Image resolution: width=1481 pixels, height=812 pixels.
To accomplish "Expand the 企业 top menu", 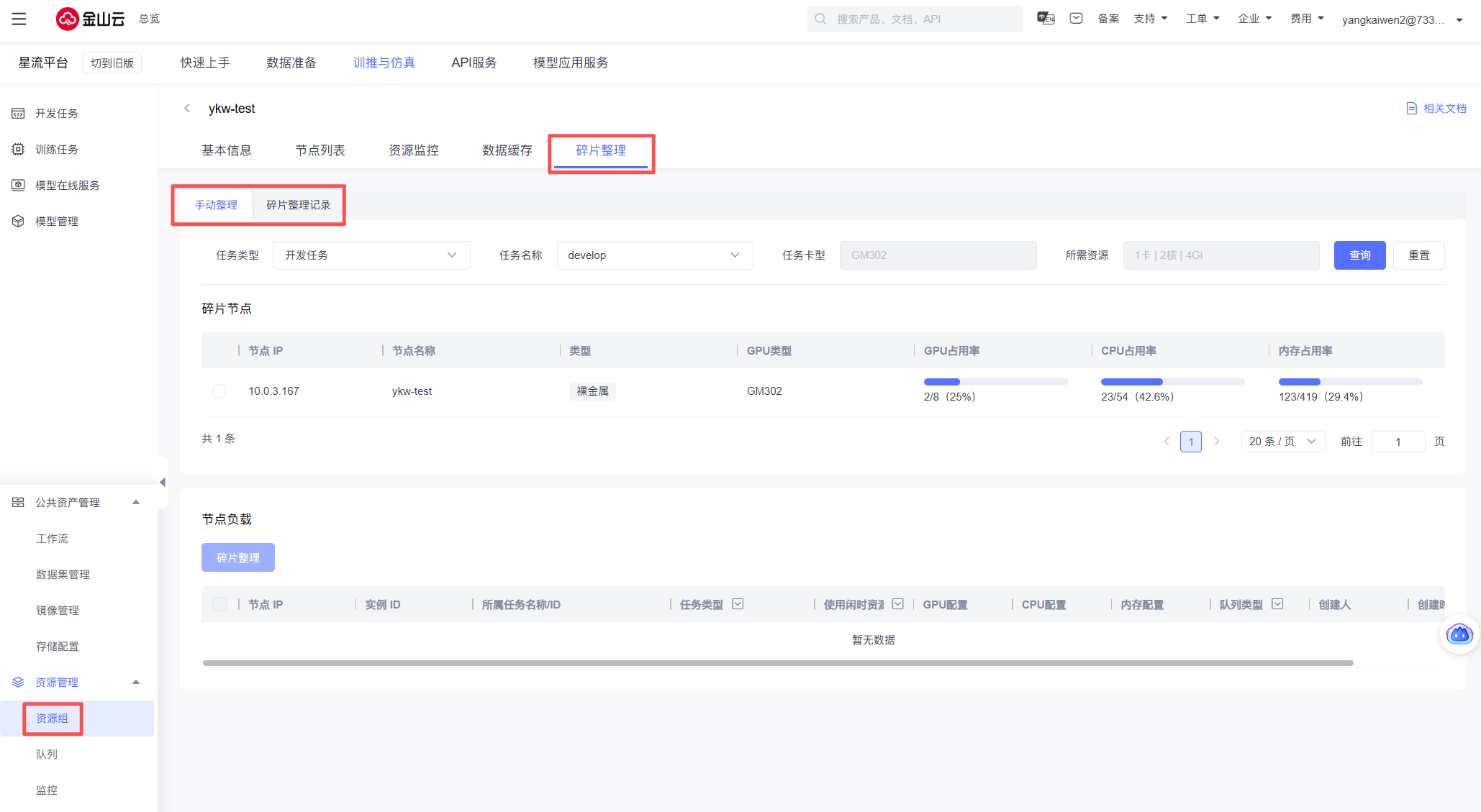I will pyautogui.click(x=1255, y=19).
